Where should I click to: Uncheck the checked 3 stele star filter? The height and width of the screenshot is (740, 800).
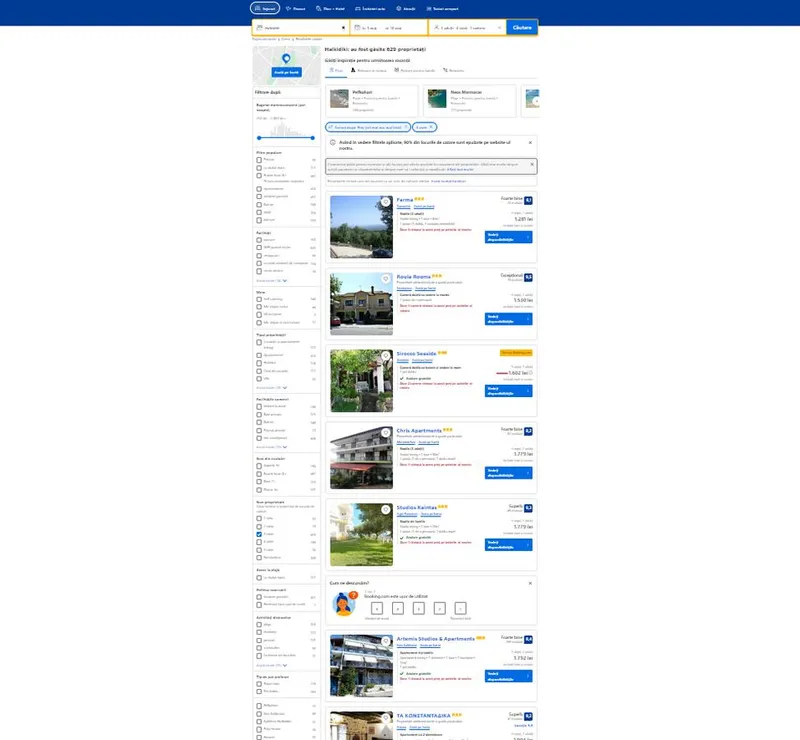click(259, 534)
